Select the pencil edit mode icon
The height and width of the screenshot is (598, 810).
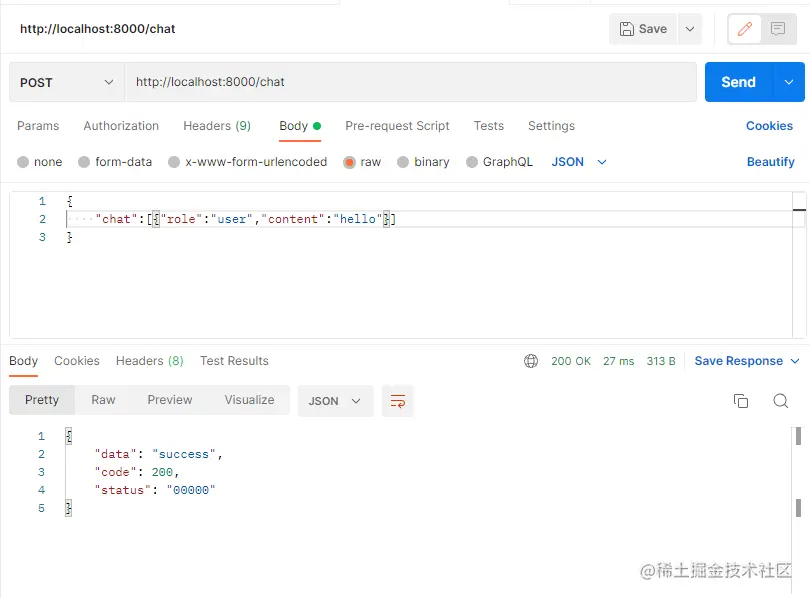pos(744,29)
